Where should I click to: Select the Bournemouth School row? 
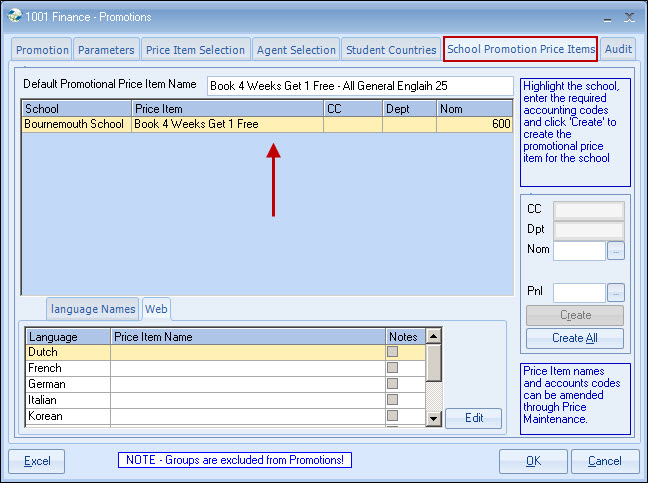[74, 125]
